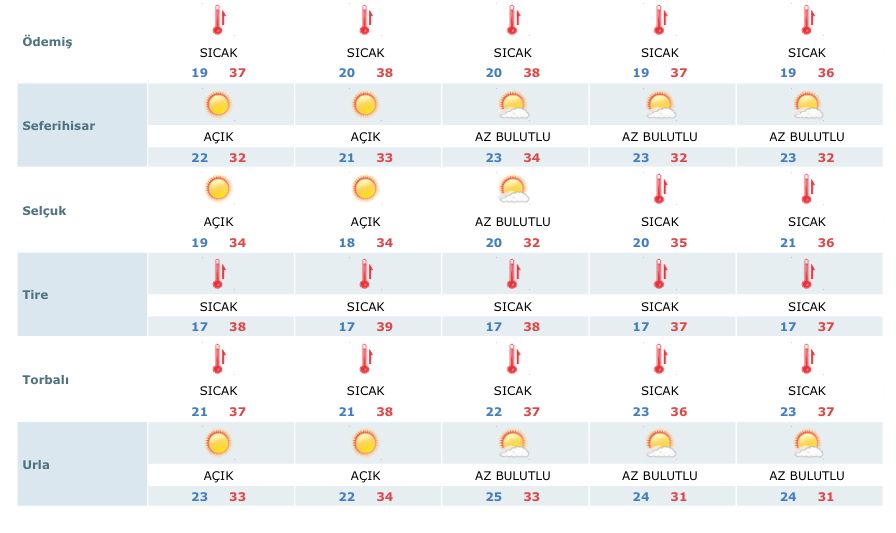Screen dimensions: 896x533
Task: Click the low temperature 25 in the Urla row
Action: pyautogui.click(x=494, y=496)
